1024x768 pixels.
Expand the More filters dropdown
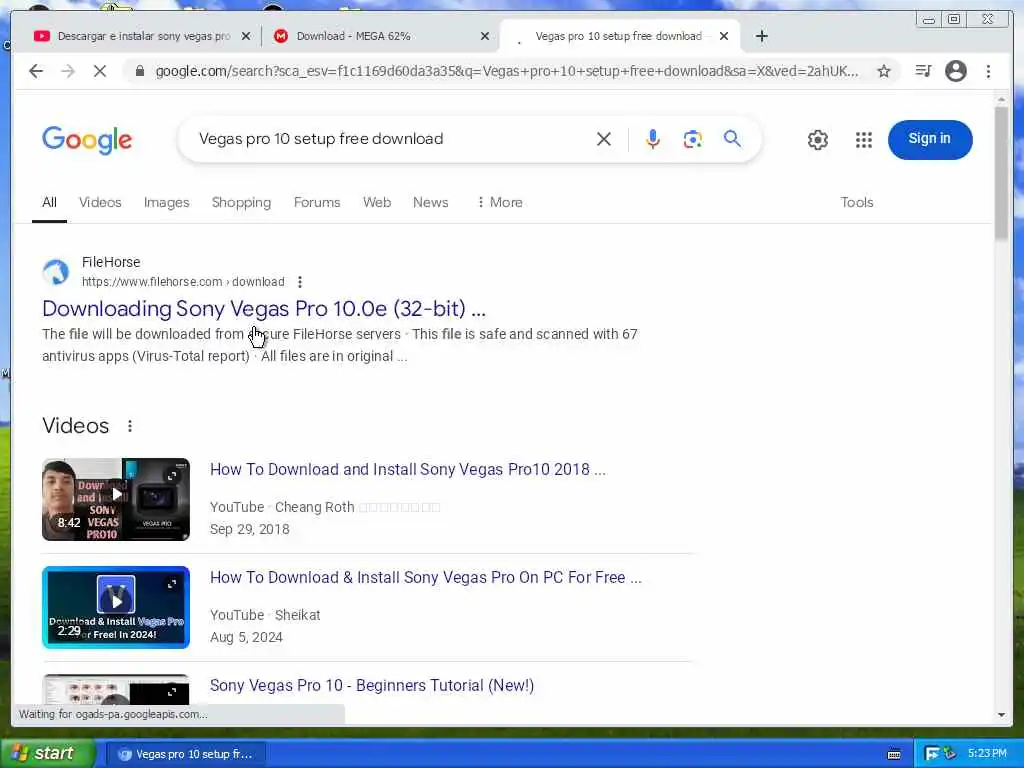(500, 202)
